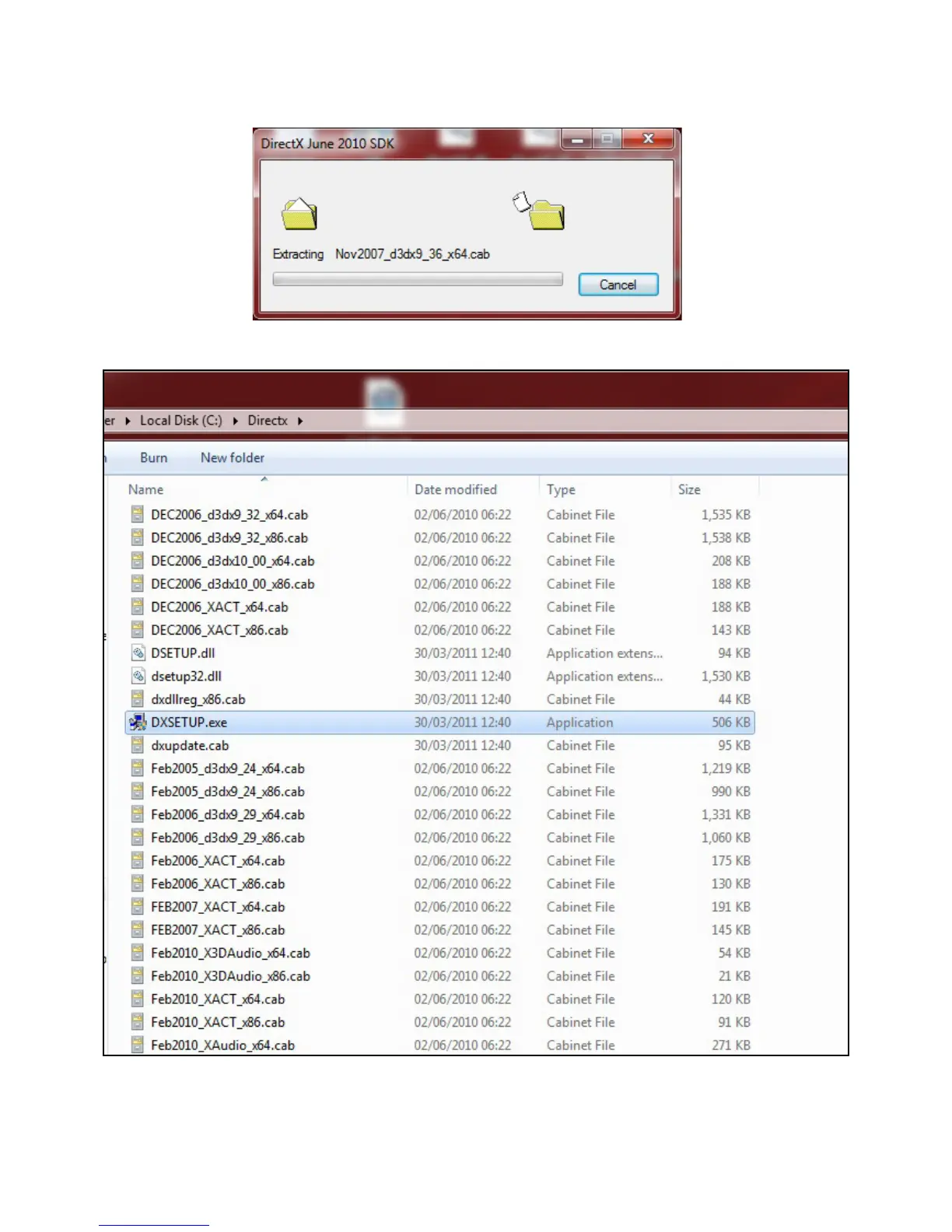Viewport: 952px width, 1232px height.
Task: Click the Application extens... type of DSETUP.dll
Action: [x=604, y=653]
